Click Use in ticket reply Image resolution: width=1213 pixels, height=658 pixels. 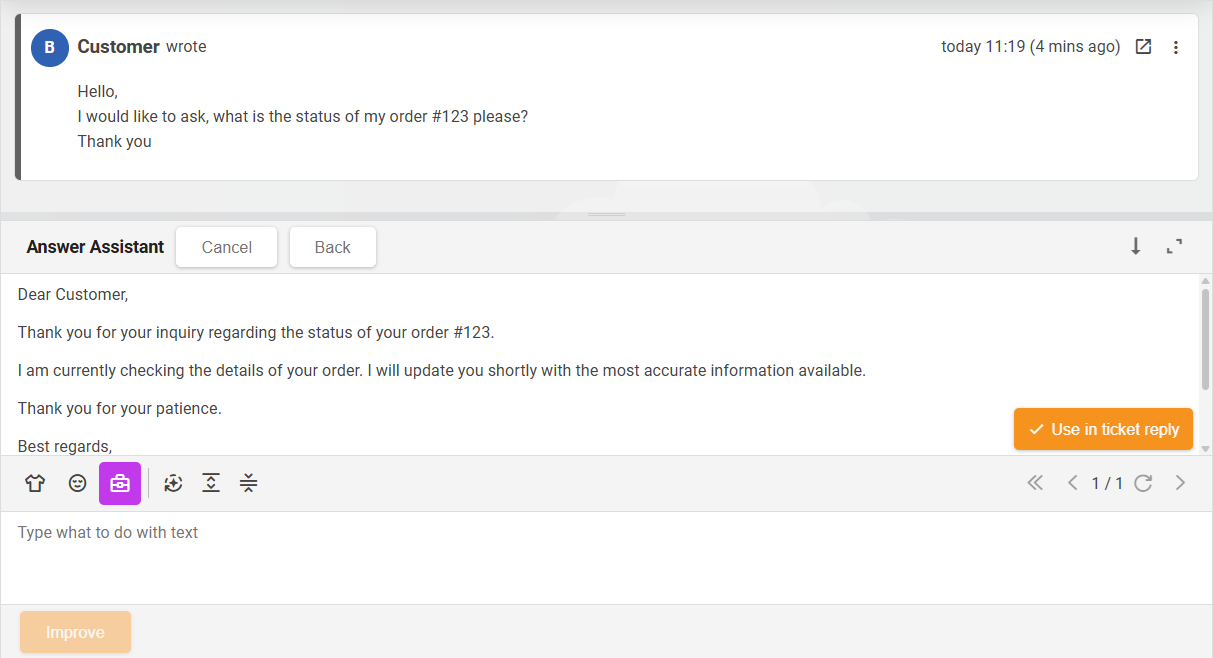pyautogui.click(x=1103, y=429)
